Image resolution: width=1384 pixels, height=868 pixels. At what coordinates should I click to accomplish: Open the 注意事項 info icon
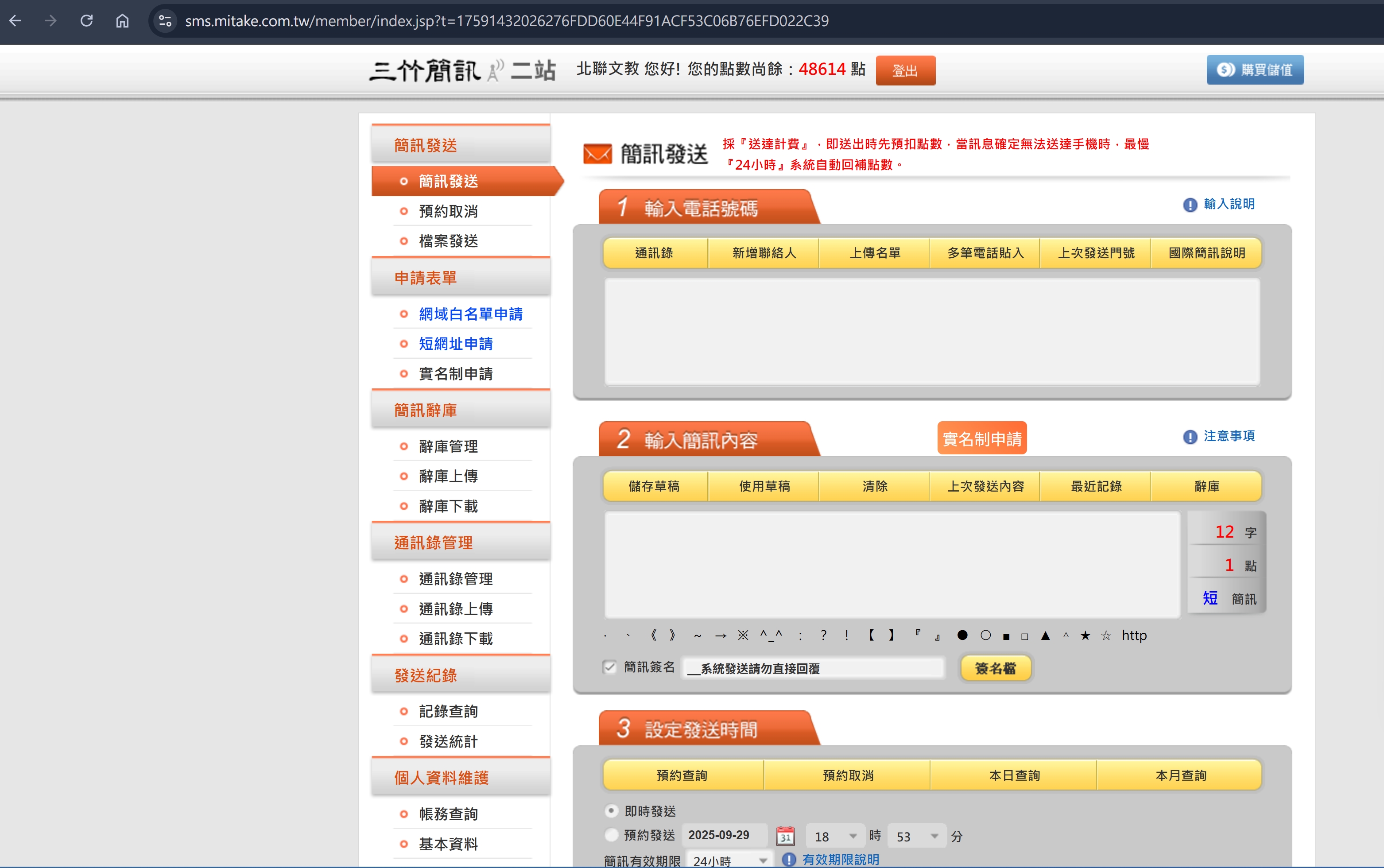1190,437
